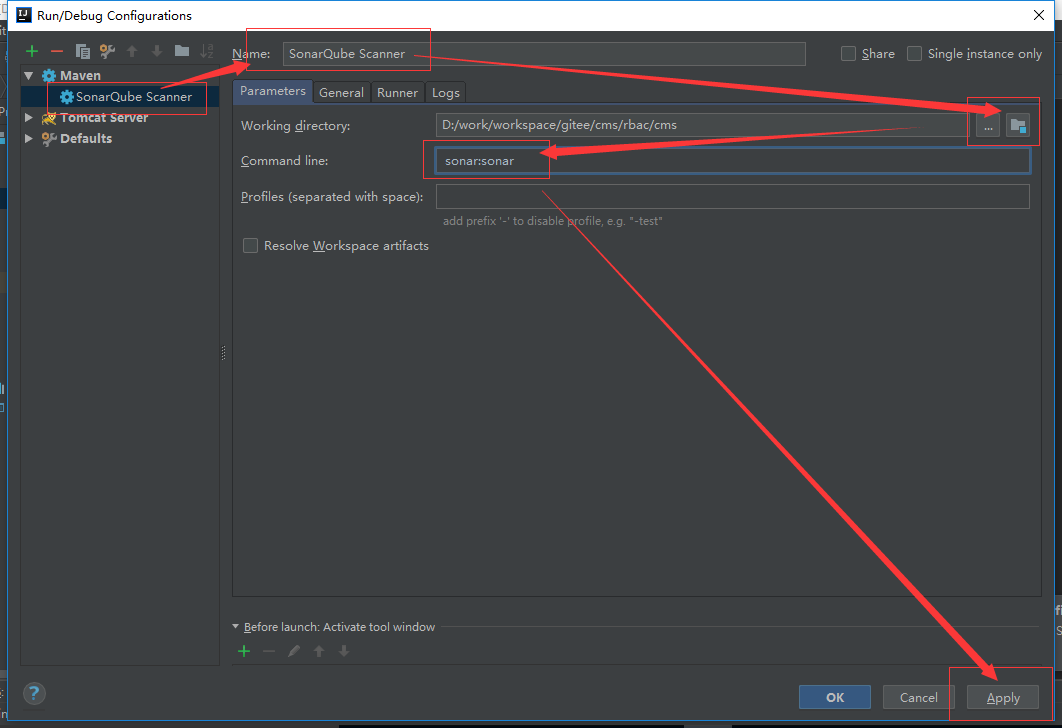The width and height of the screenshot is (1062, 728).
Task: Edit the selected before launch task
Action: pos(294,651)
